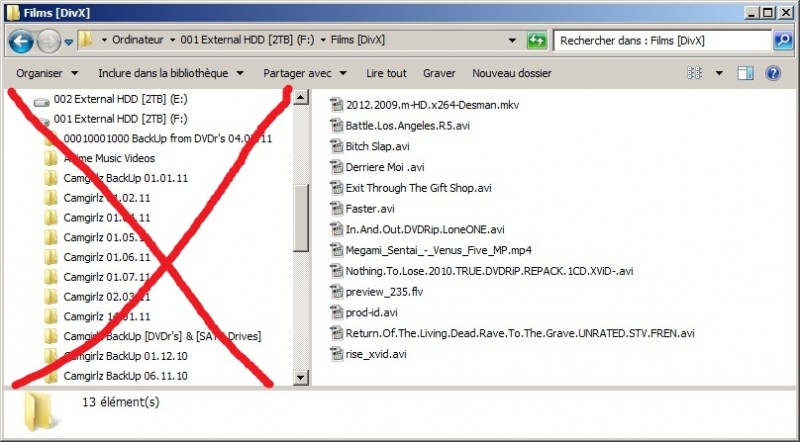Screen dimensions: 800x442
Task: Open recent pages dropdown next to forward
Action: [68, 42]
